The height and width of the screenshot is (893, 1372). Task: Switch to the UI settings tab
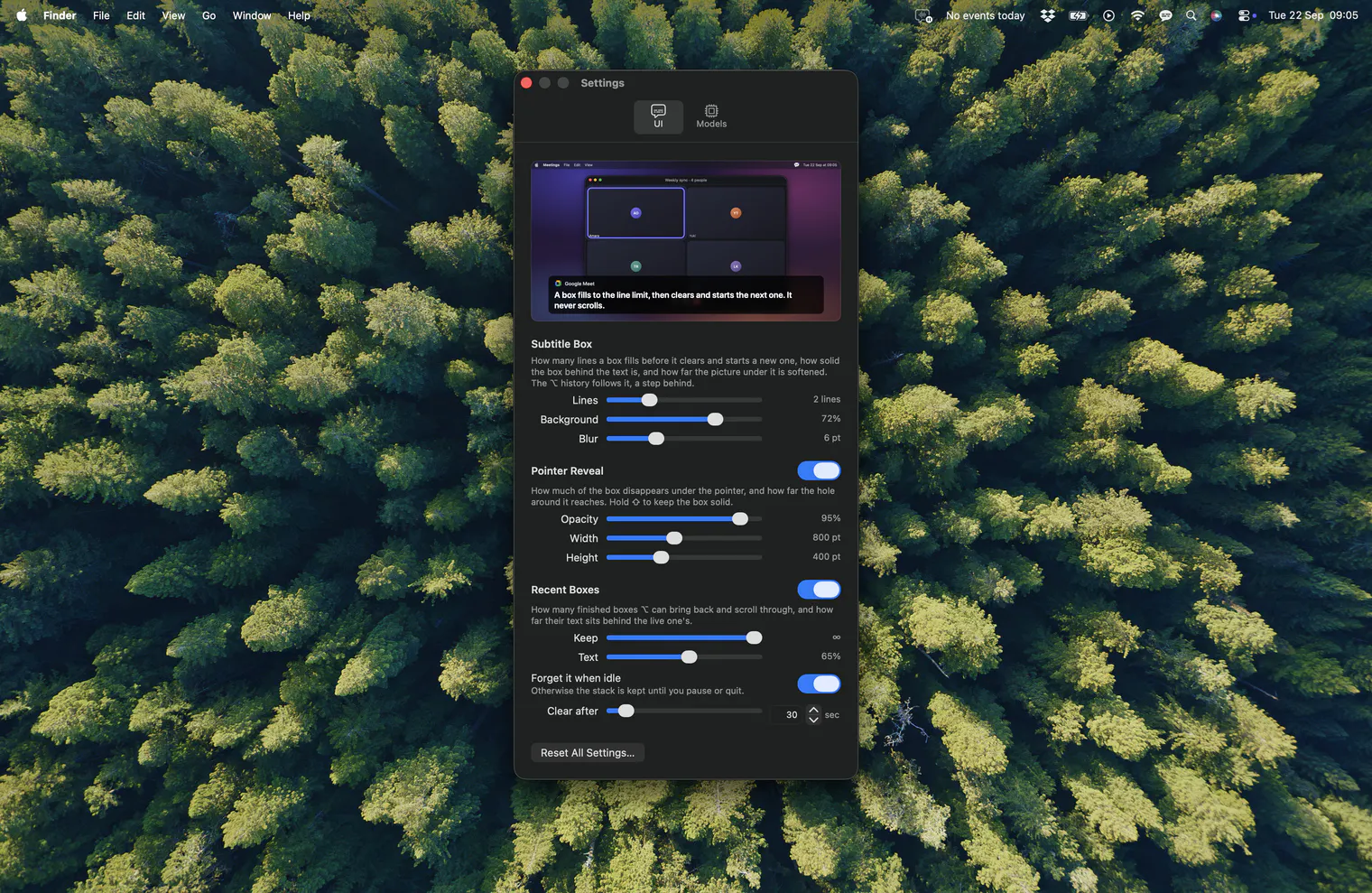coord(658,116)
